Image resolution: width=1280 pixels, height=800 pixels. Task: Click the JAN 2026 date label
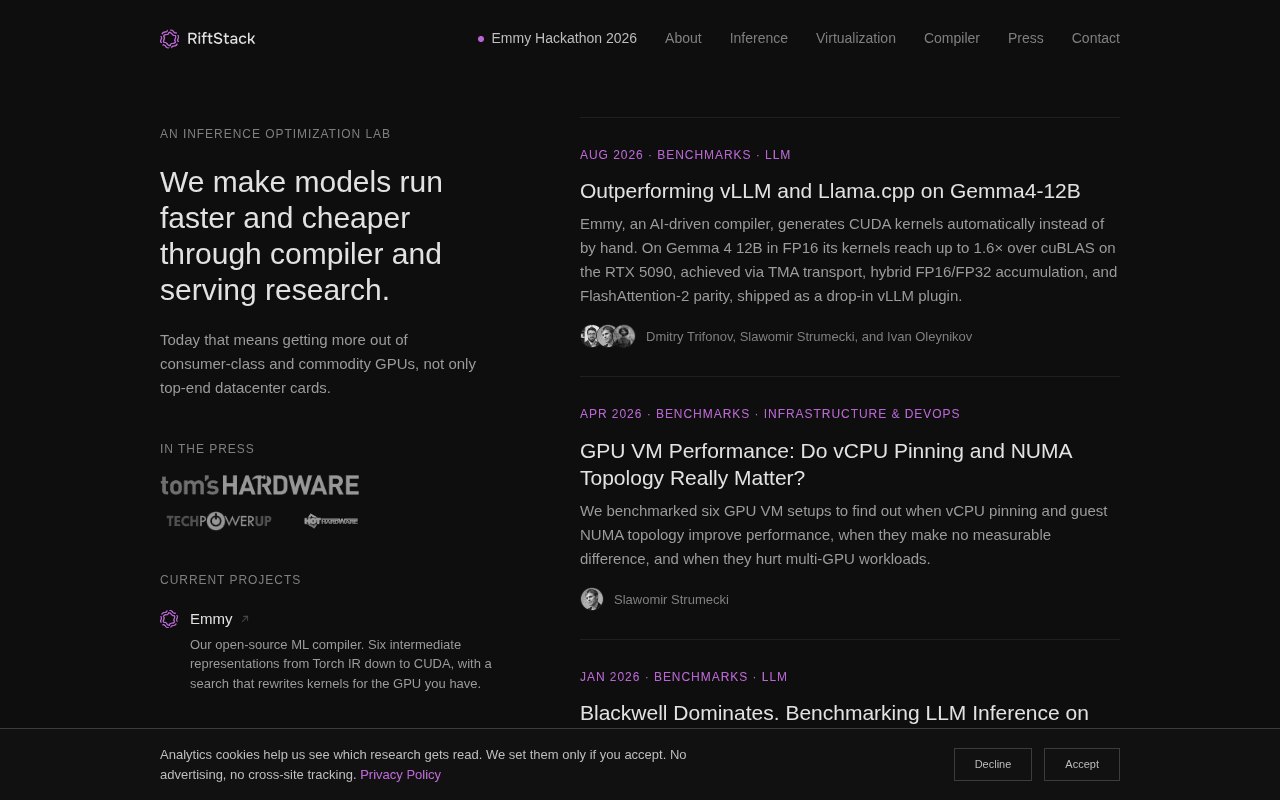(610, 677)
